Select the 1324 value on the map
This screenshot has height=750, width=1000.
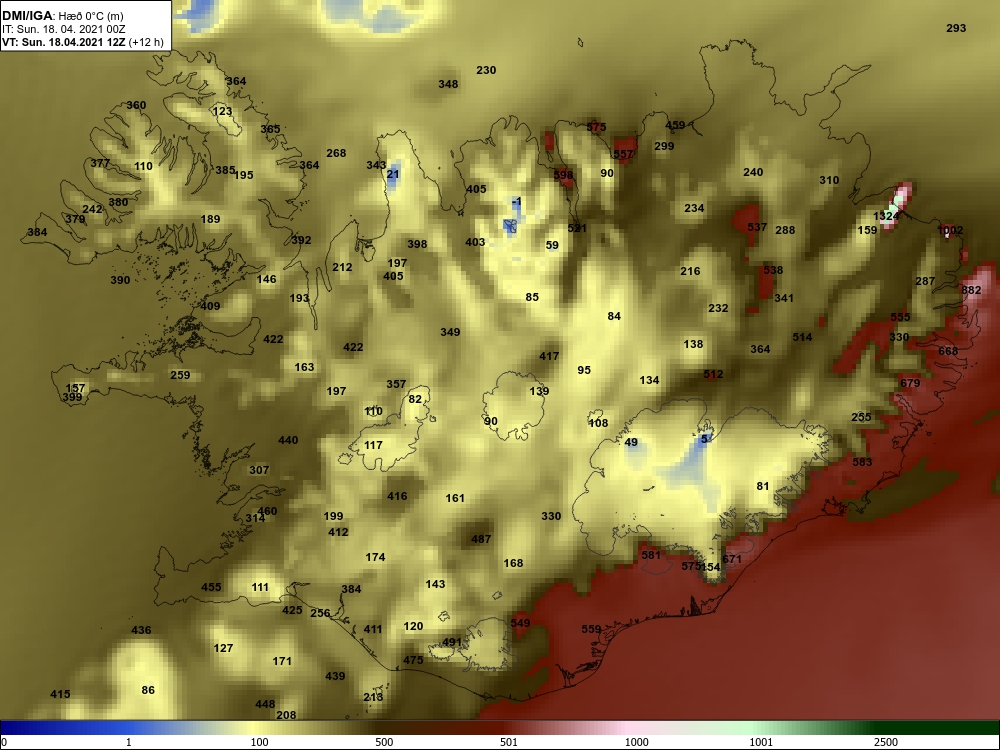point(886,216)
